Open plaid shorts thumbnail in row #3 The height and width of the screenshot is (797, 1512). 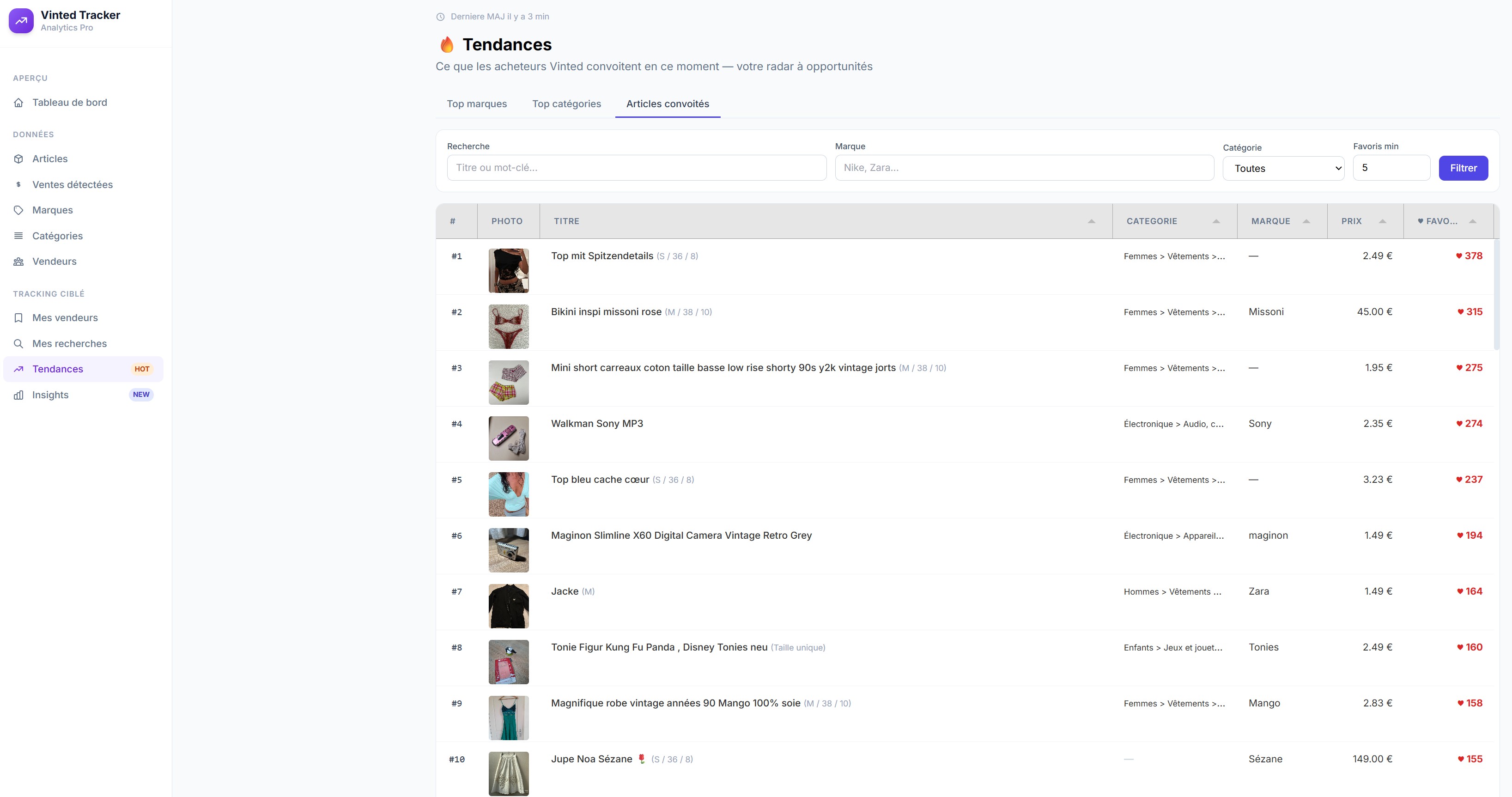point(509,383)
